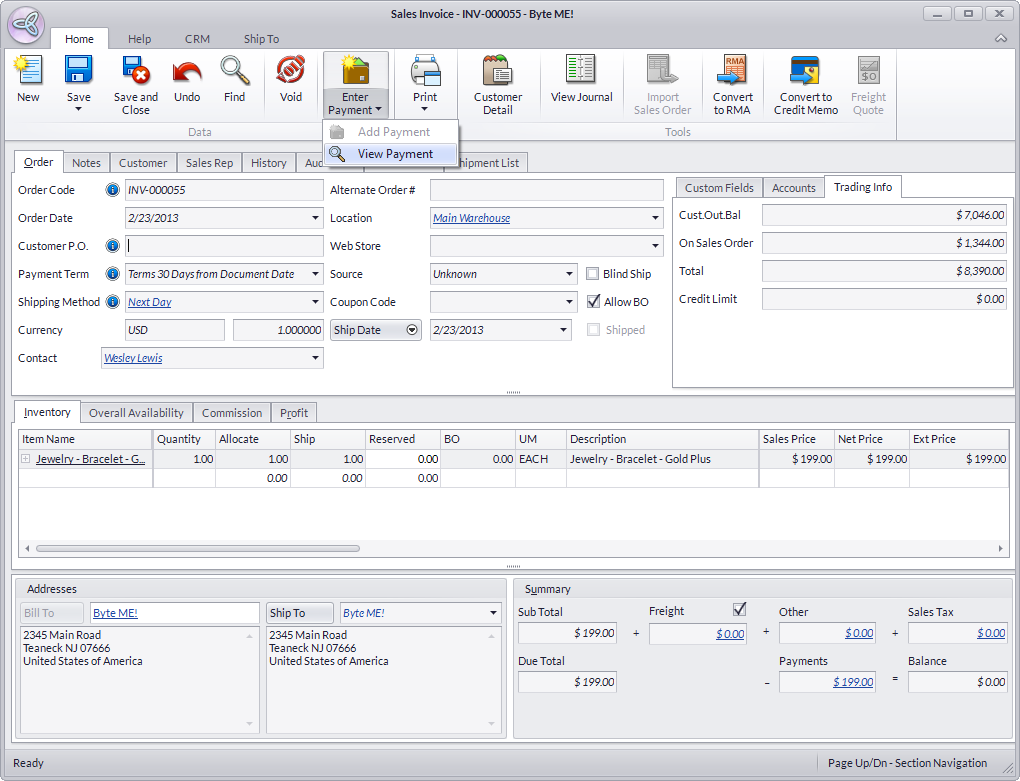
Task: Click Save and Close icon
Action: pos(136,82)
